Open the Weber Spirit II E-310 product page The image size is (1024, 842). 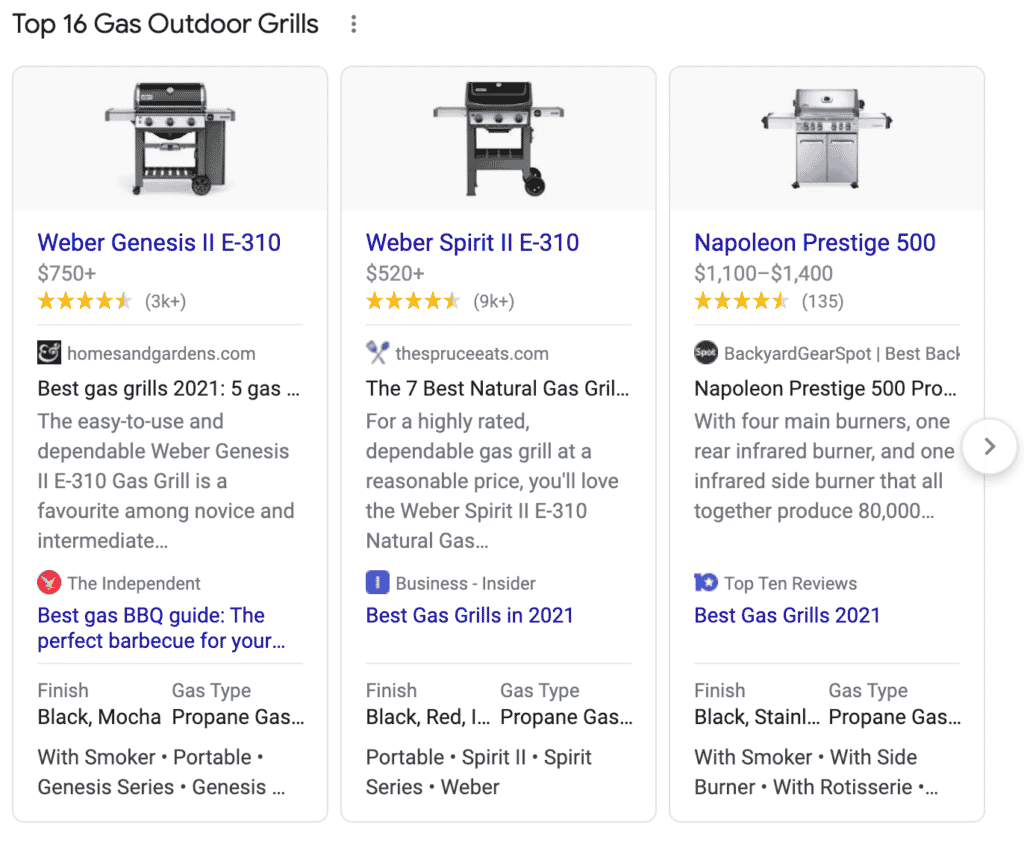(472, 243)
